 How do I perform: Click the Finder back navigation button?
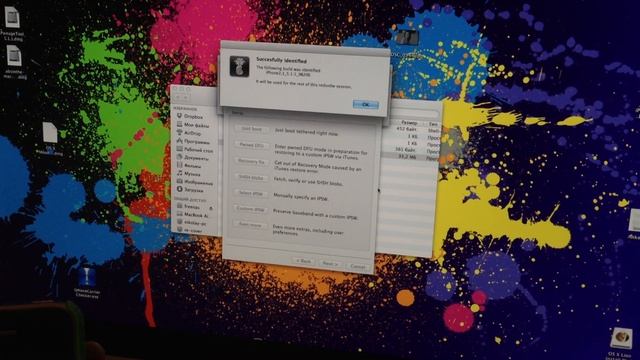pos(178,97)
